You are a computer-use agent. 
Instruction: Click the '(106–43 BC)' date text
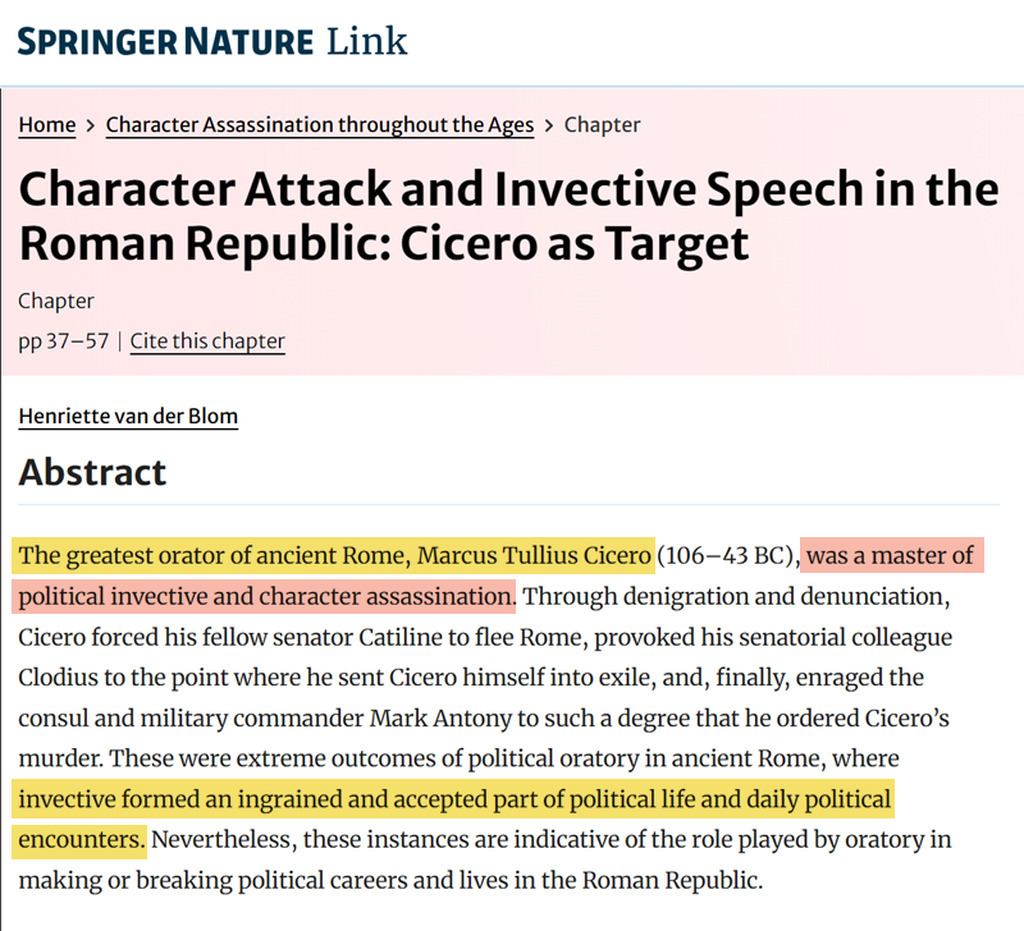tap(728, 556)
